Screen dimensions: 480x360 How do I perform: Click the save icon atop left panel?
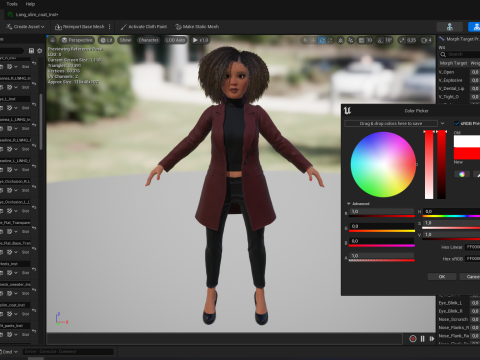31,51
